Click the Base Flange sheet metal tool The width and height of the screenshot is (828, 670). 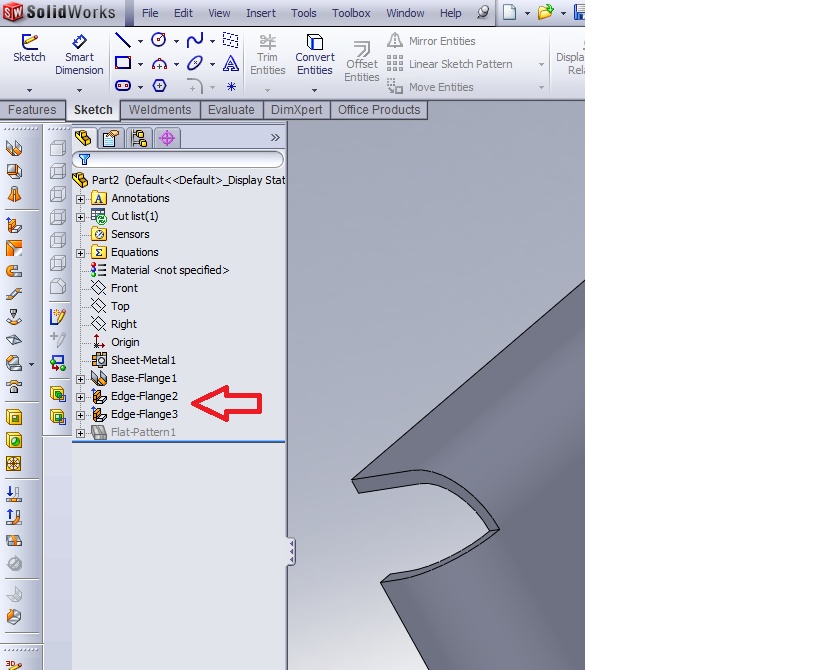(x=14, y=148)
